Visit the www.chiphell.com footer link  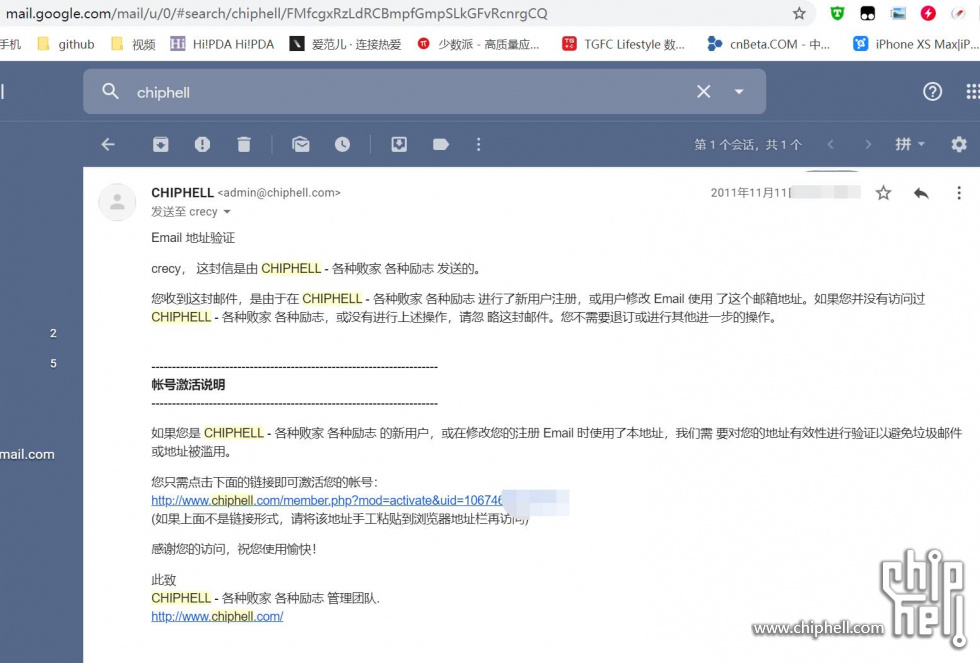click(x=217, y=616)
